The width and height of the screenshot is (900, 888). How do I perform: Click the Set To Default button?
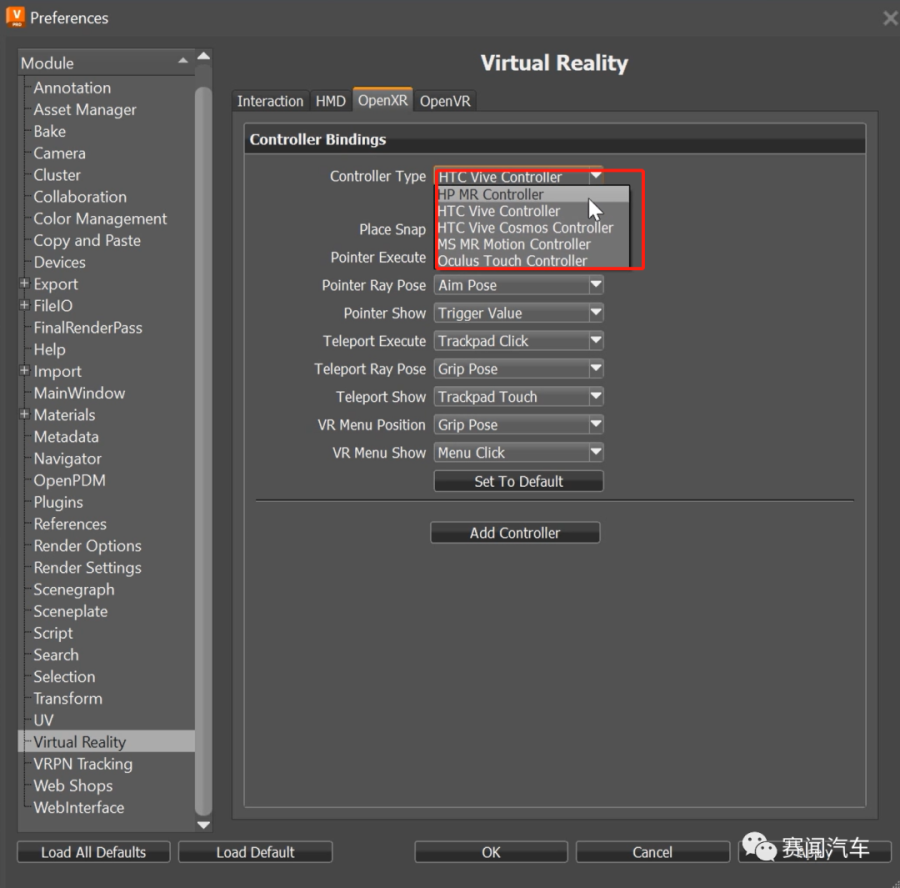coord(518,482)
